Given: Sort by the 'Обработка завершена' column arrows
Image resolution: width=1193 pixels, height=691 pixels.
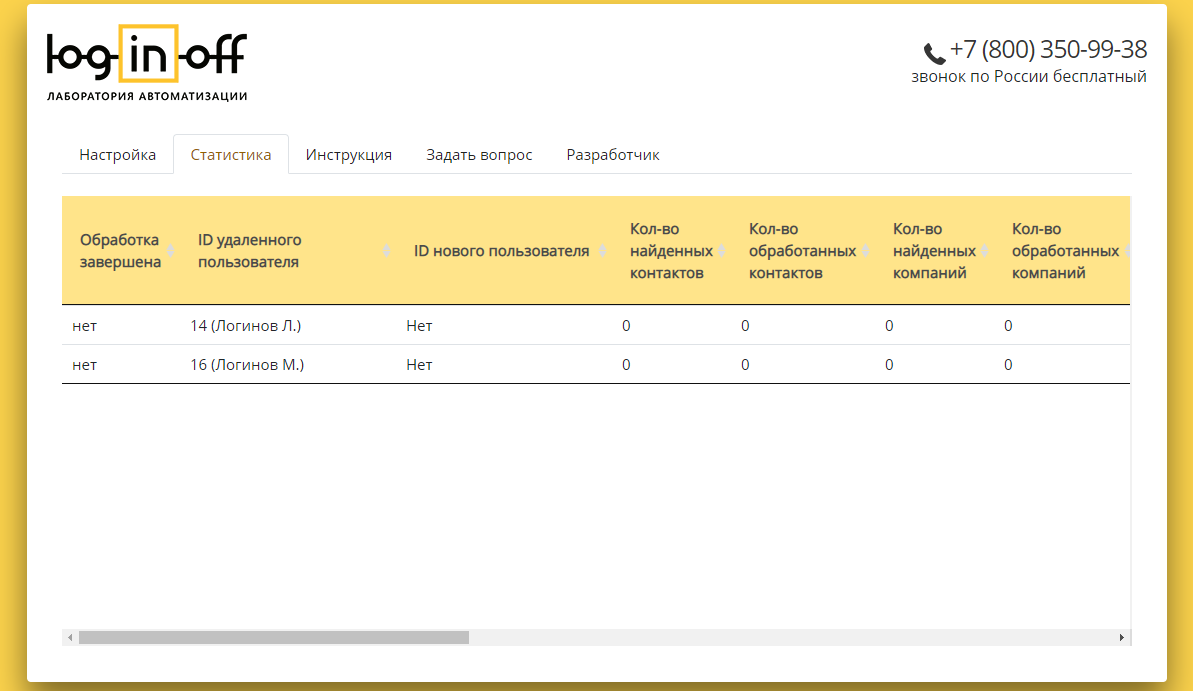Looking at the screenshot, I should (x=170, y=250).
